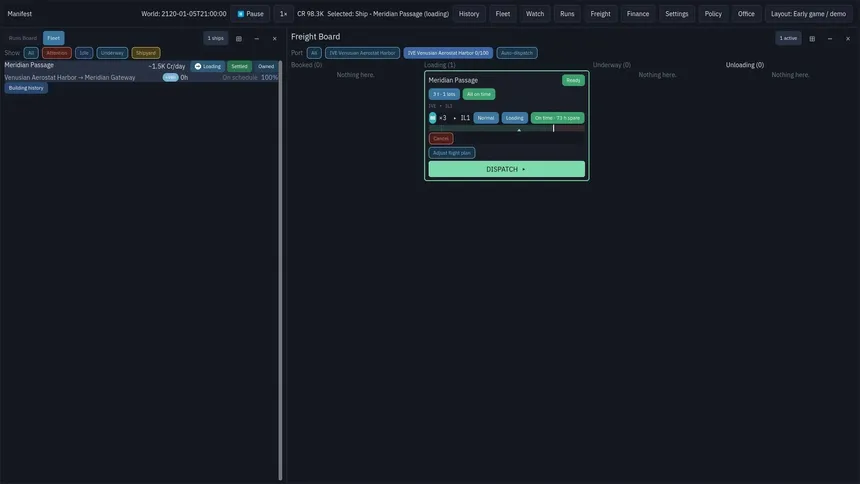Click the DISPATCH button
The height and width of the screenshot is (484, 860).
point(507,169)
